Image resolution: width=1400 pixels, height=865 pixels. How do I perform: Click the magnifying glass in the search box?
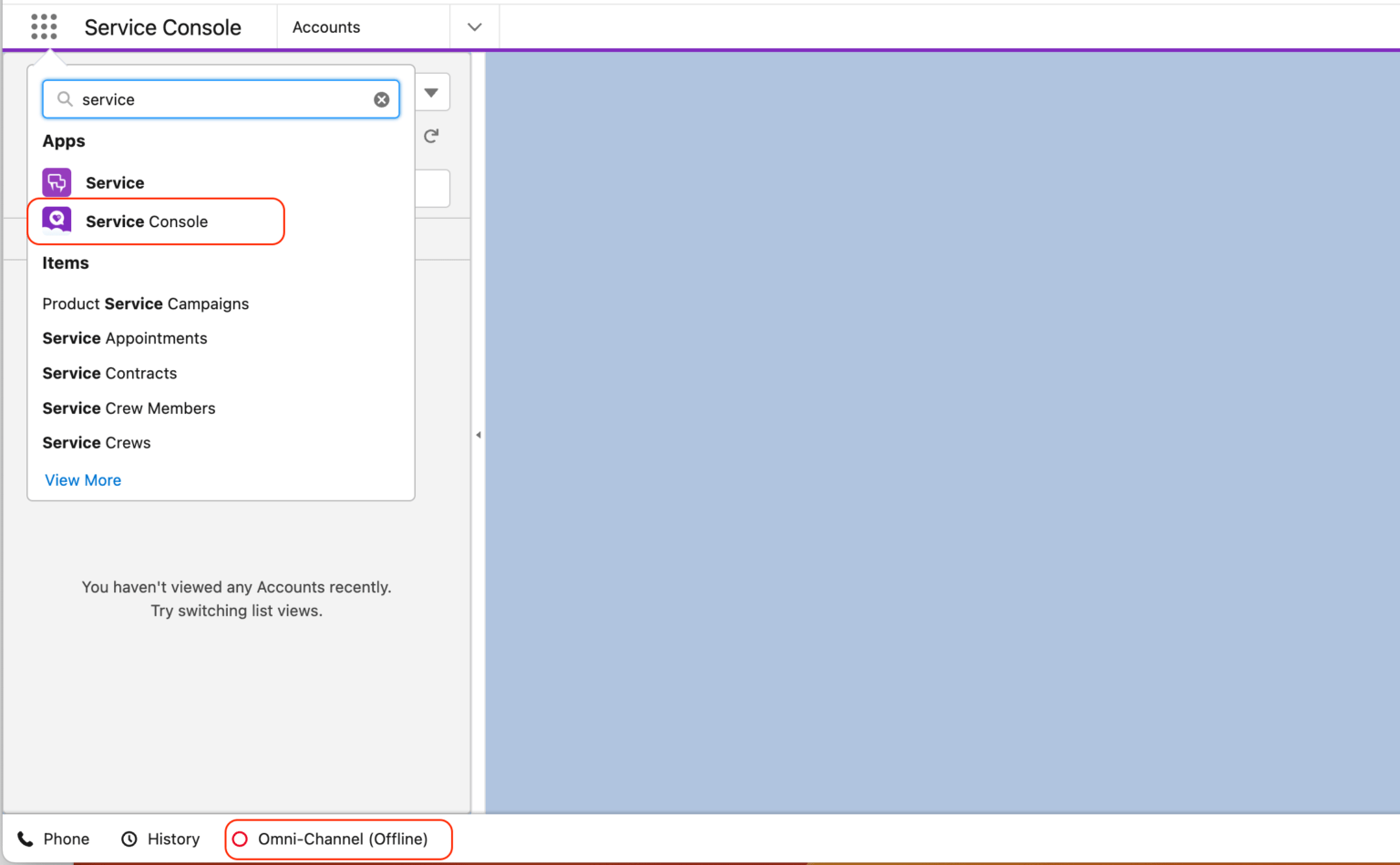click(64, 98)
